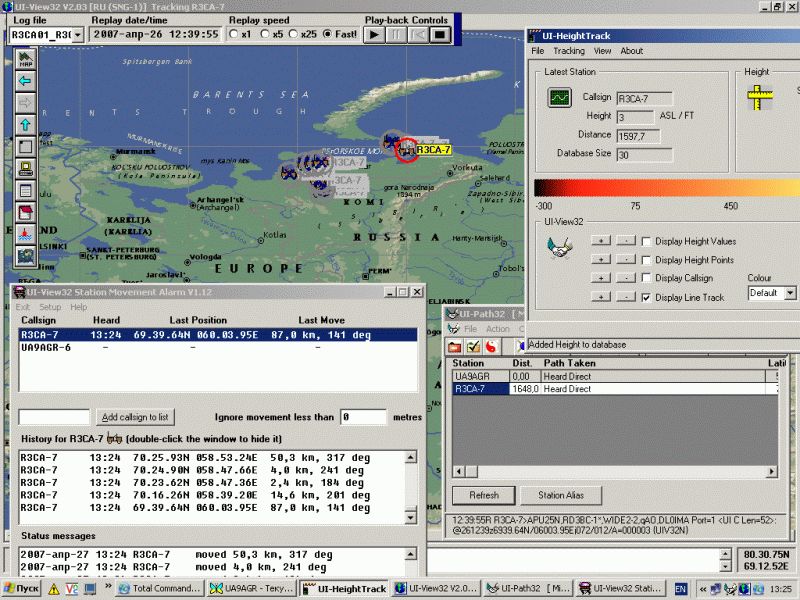800x600 pixels.
Task: Click the checkmark icon in UI-Path32 toolbar
Action: [x=473, y=347]
